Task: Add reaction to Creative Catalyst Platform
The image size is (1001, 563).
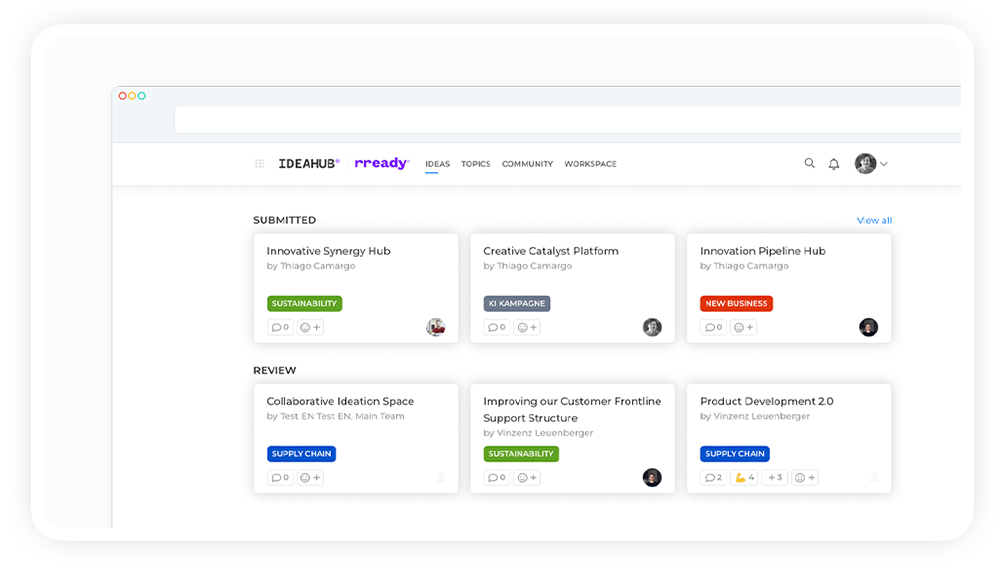Action: coord(527,327)
